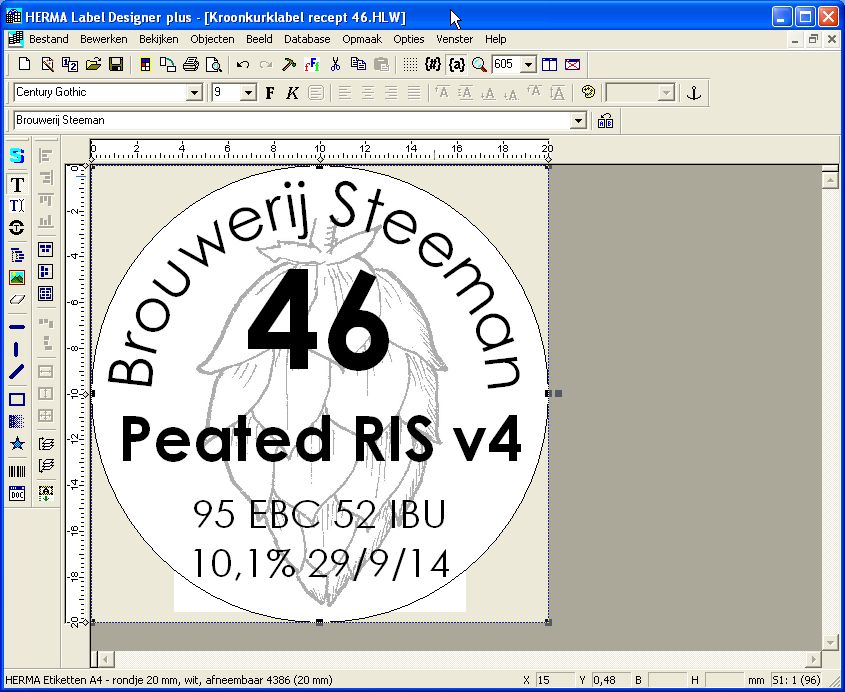
Task: Expand the font size 9 dropdown
Action: (248, 93)
